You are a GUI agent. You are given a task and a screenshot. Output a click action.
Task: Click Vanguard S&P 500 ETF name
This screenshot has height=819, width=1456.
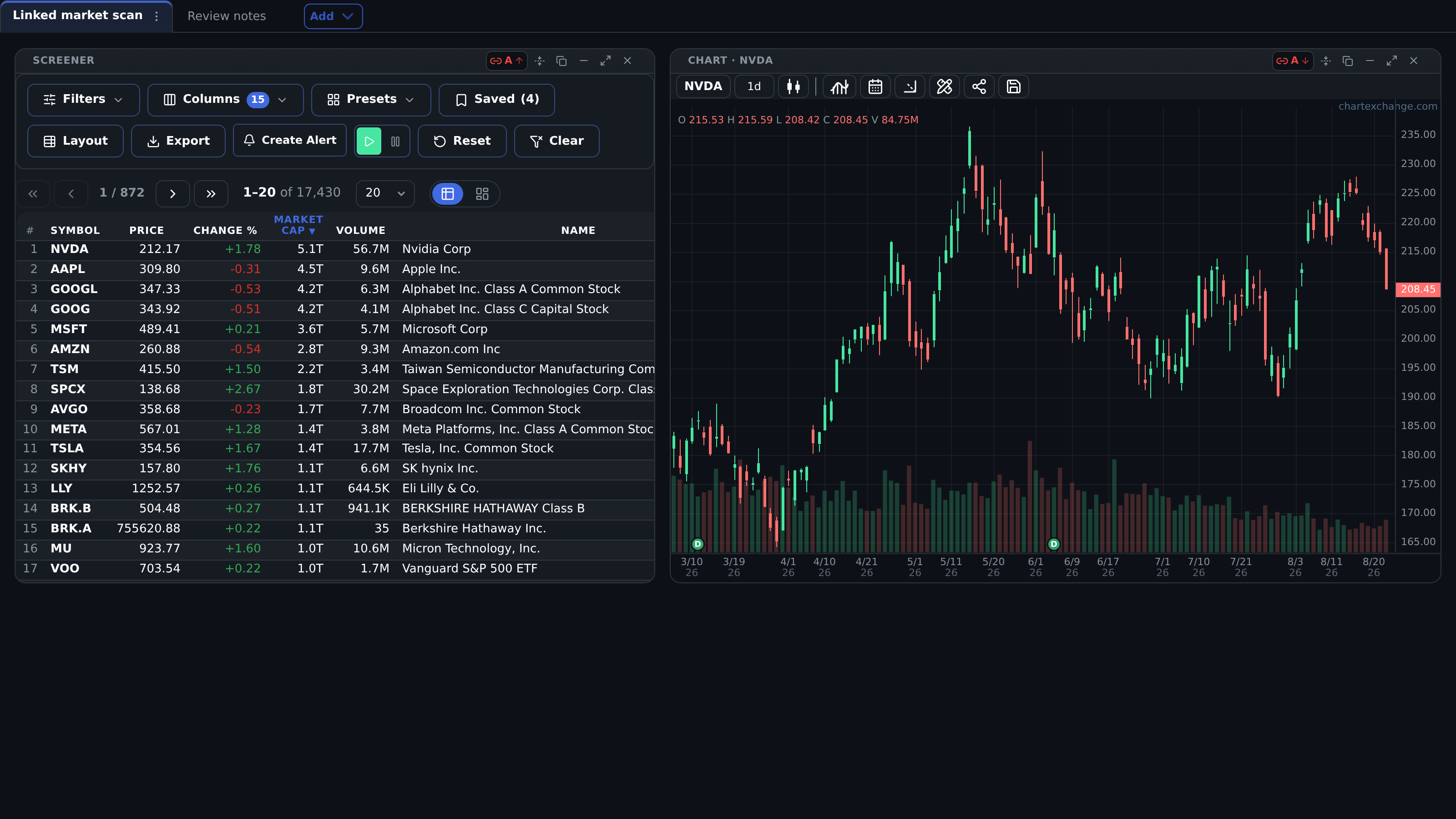(470, 569)
